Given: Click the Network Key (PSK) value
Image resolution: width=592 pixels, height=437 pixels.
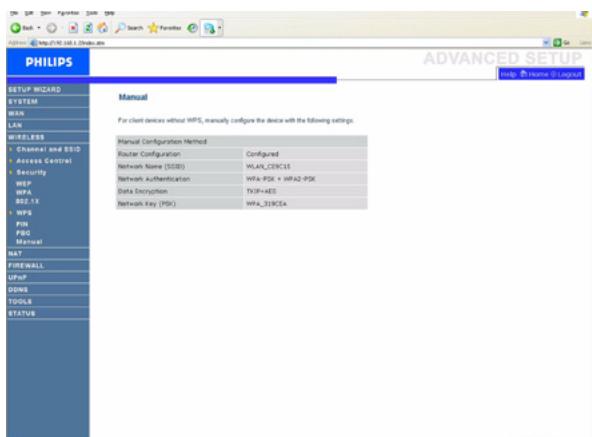Looking at the screenshot, I should point(266,204).
